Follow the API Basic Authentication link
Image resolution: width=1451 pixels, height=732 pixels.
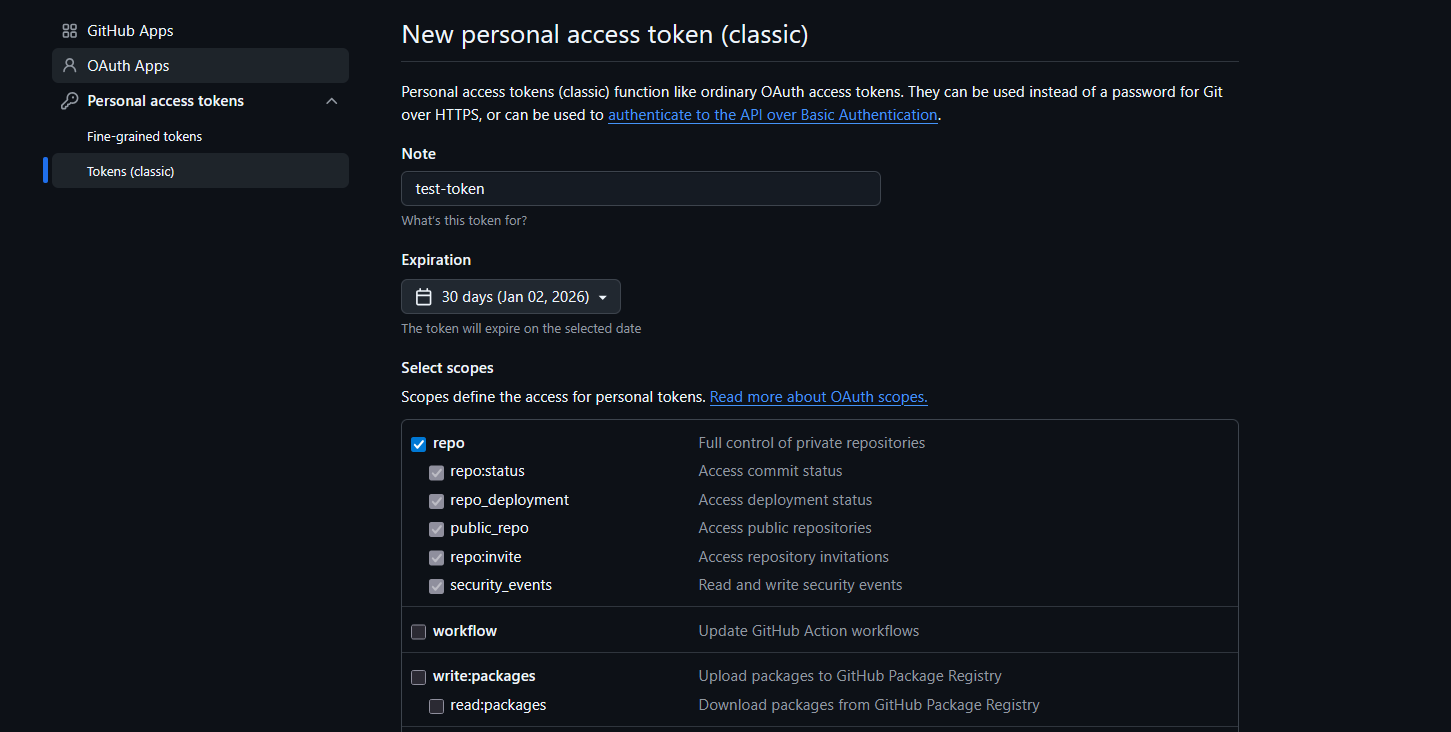point(772,115)
